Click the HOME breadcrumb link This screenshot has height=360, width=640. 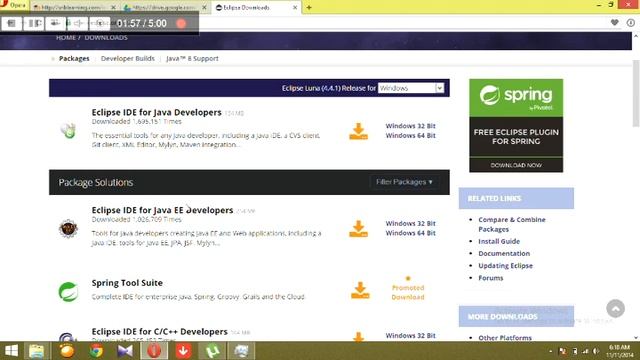click(x=66, y=38)
